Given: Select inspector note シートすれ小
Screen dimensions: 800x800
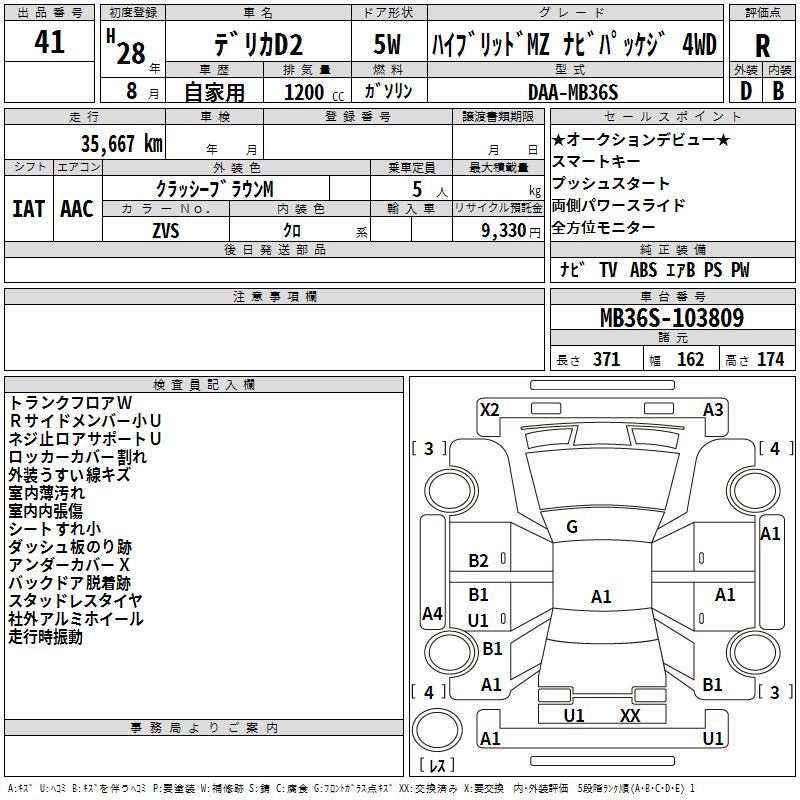Looking at the screenshot, I should 55,529.
